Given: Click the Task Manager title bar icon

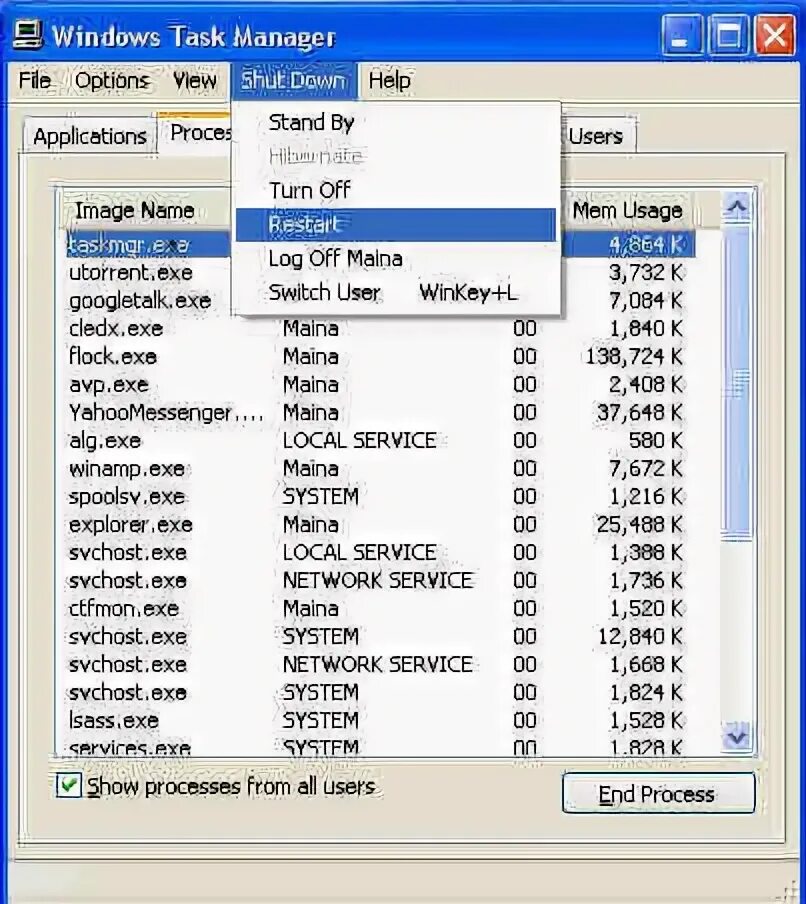Looking at the screenshot, I should pos(27,36).
